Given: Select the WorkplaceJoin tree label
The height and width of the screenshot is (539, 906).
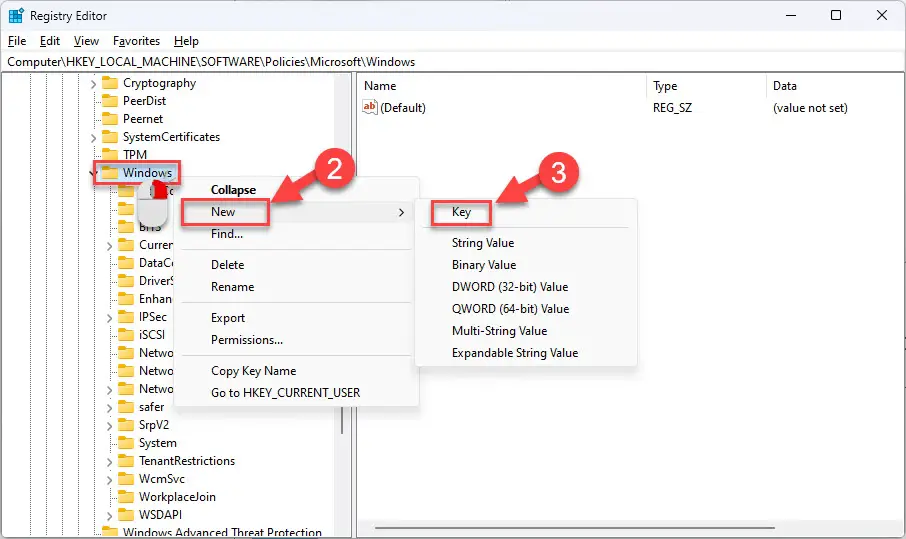Looking at the screenshot, I should pos(177,497).
